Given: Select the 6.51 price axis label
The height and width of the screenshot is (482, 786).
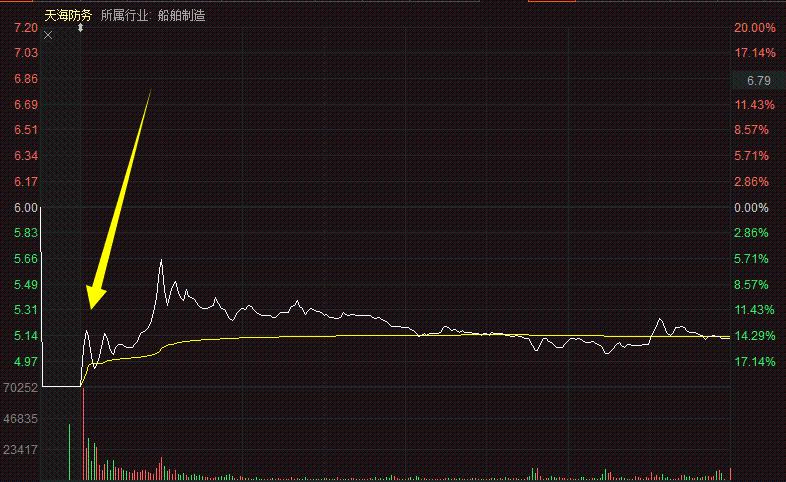Looking at the screenshot, I should point(26,130).
